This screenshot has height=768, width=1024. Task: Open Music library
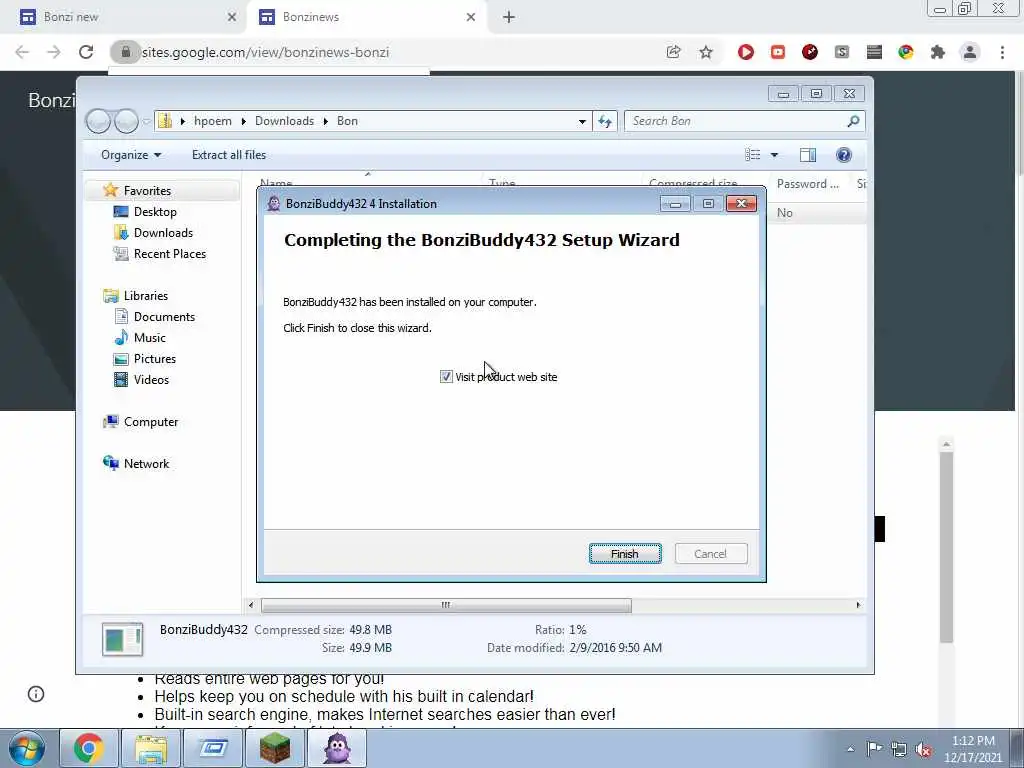[150, 338]
